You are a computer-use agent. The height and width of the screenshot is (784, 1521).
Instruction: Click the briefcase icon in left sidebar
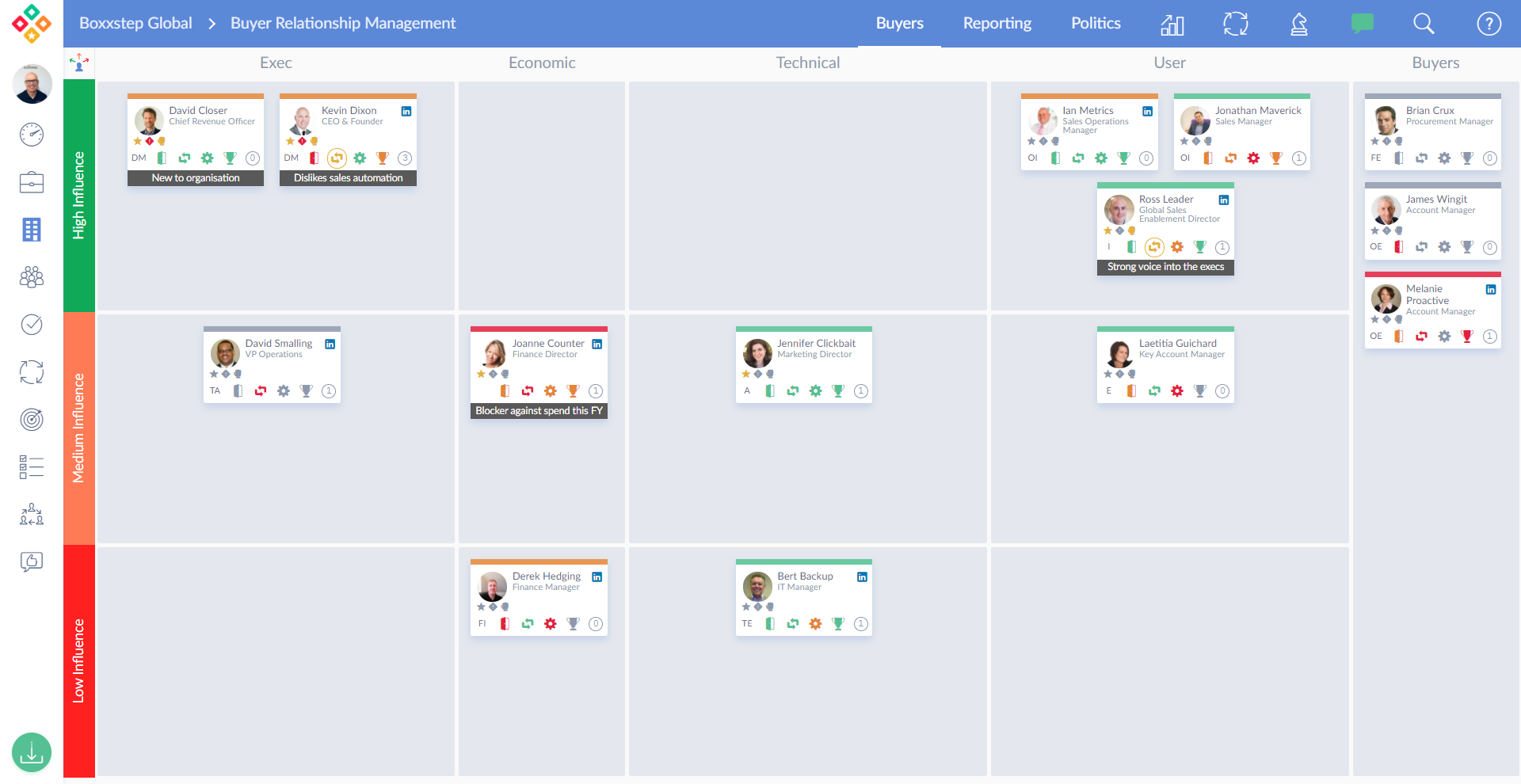[x=32, y=182]
